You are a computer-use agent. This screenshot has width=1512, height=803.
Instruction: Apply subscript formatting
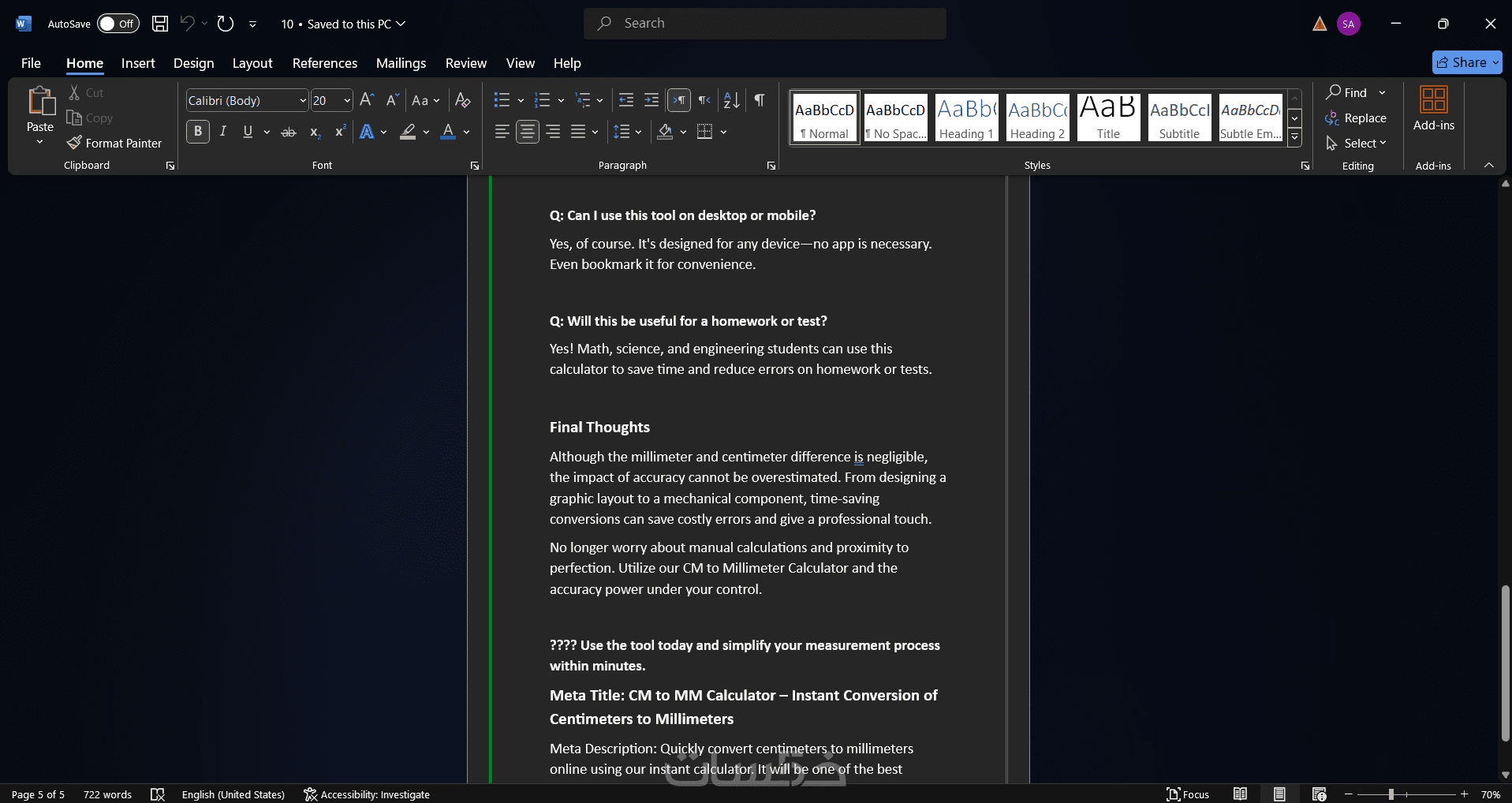pyautogui.click(x=315, y=132)
